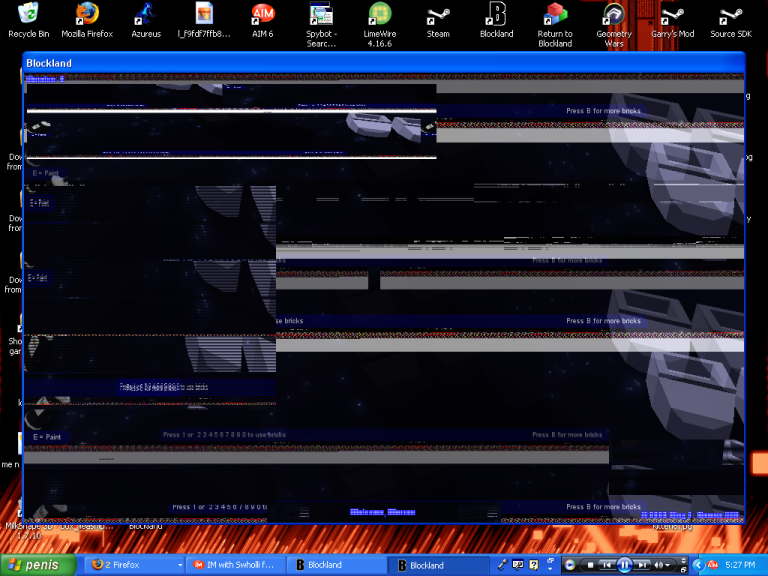This screenshot has height=576, width=768.
Task: Switch to the inactive lighter Blockland taskbar button
Action: pyautogui.click(x=337, y=565)
